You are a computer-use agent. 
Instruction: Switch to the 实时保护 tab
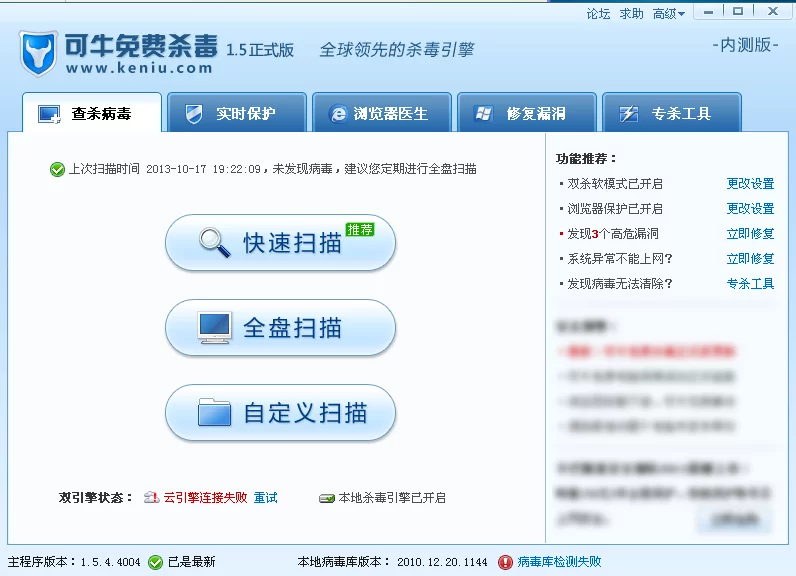[237, 113]
